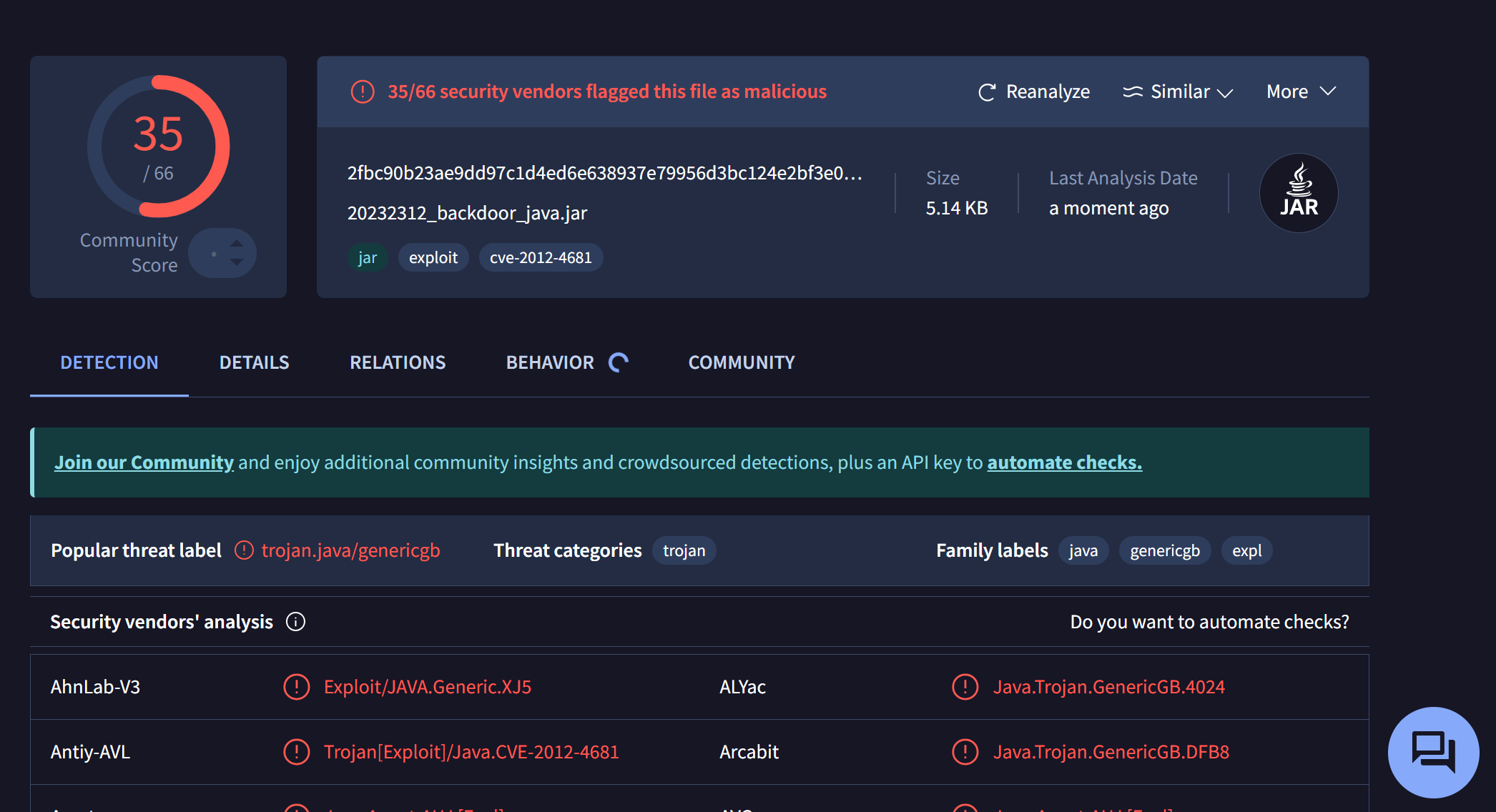Downvote the community score with down arrow
The width and height of the screenshot is (1496, 812).
237,262
